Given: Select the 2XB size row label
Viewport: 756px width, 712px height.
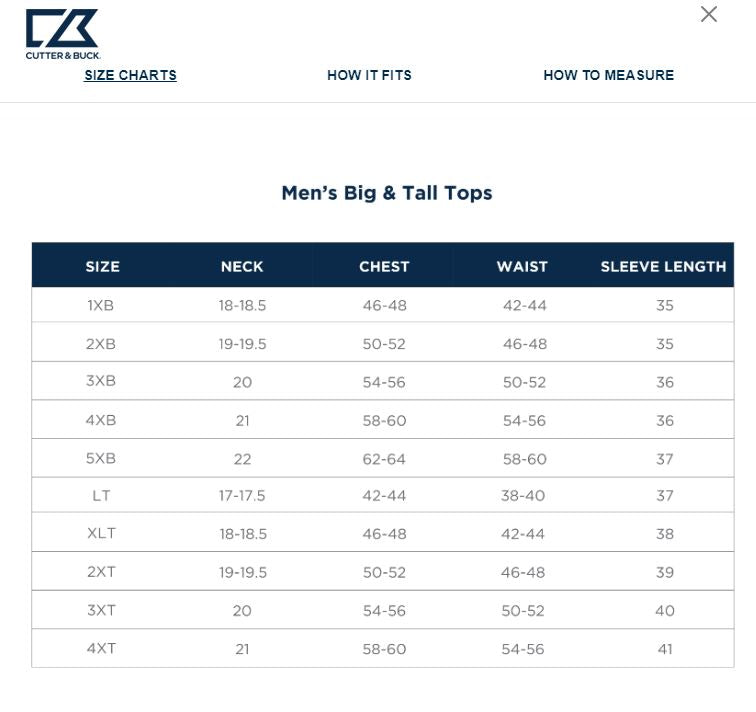Looking at the screenshot, I should pyautogui.click(x=101, y=344).
